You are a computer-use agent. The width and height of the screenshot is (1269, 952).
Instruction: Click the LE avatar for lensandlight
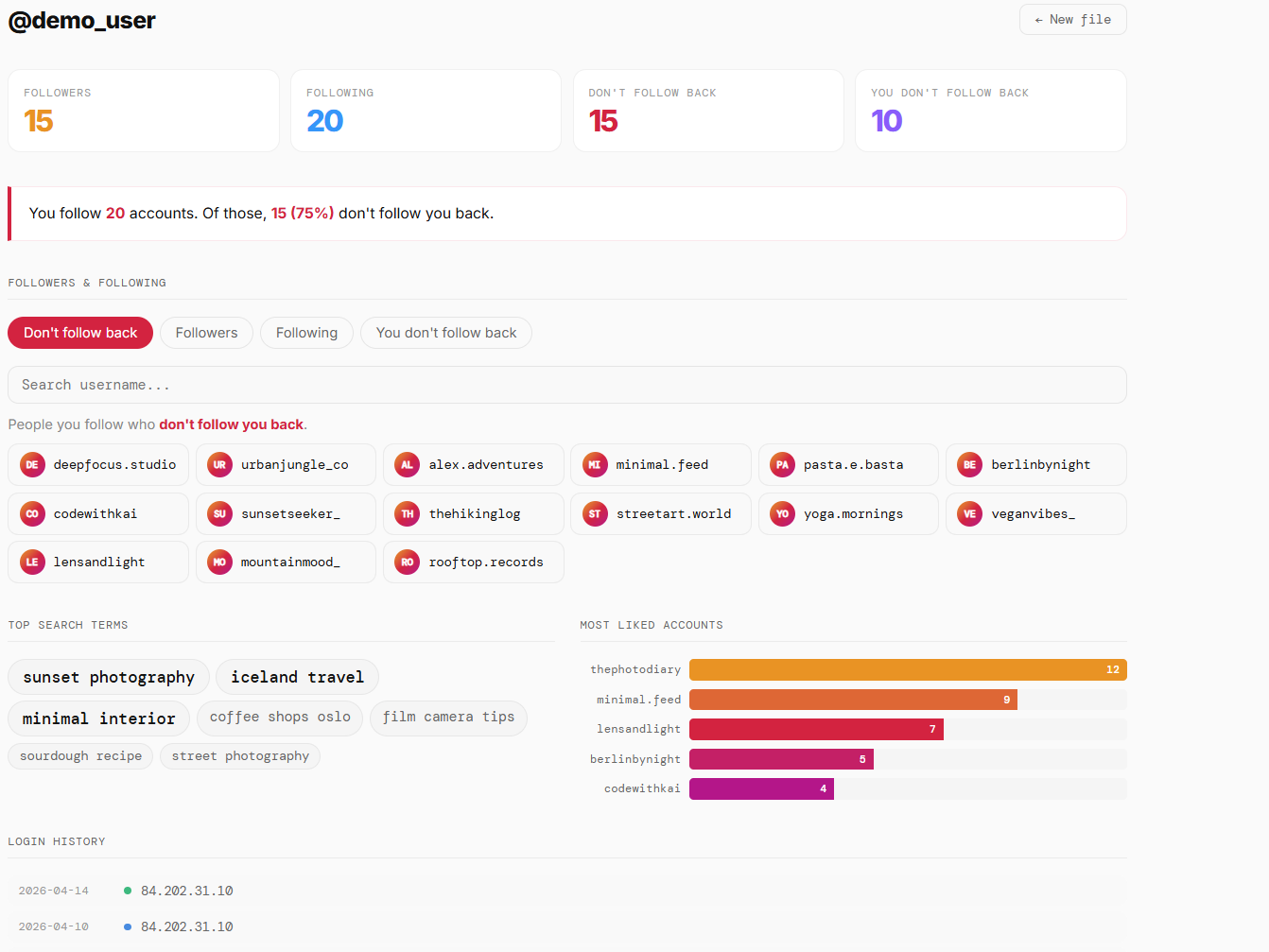(32, 562)
